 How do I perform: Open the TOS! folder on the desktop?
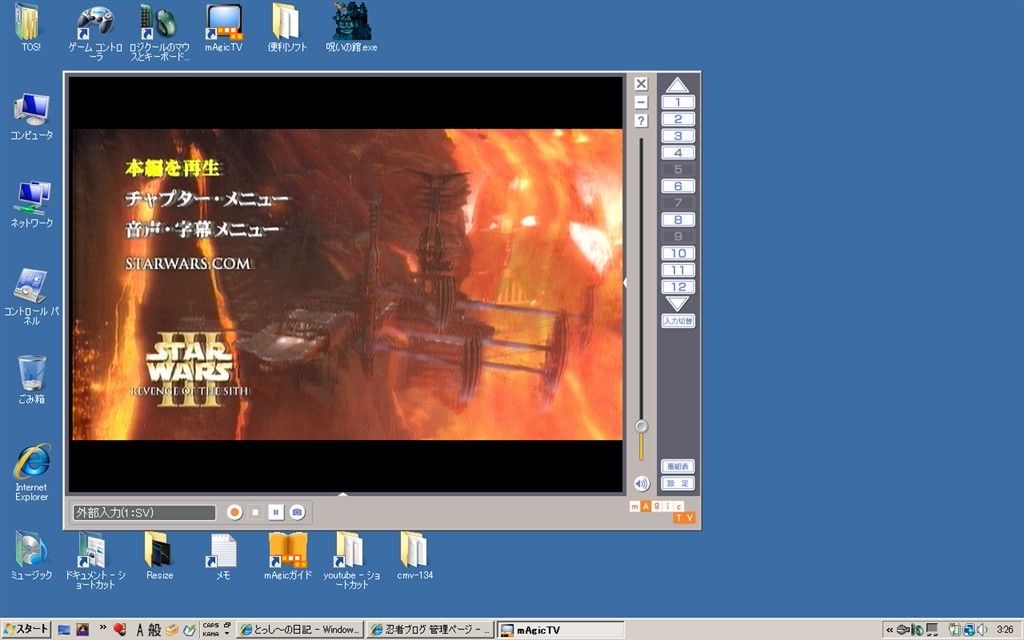pos(30,27)
